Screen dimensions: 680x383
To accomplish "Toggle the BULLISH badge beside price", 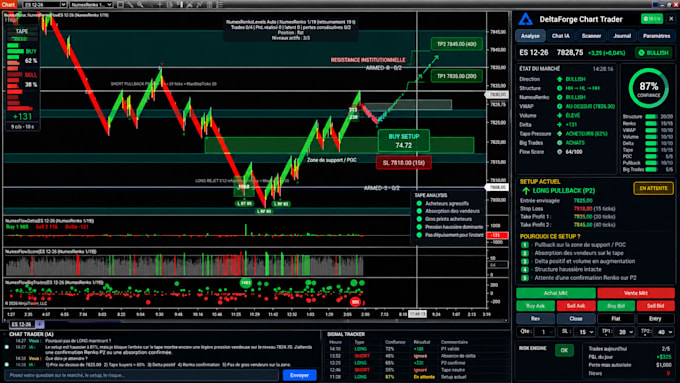I will point(654,52).
